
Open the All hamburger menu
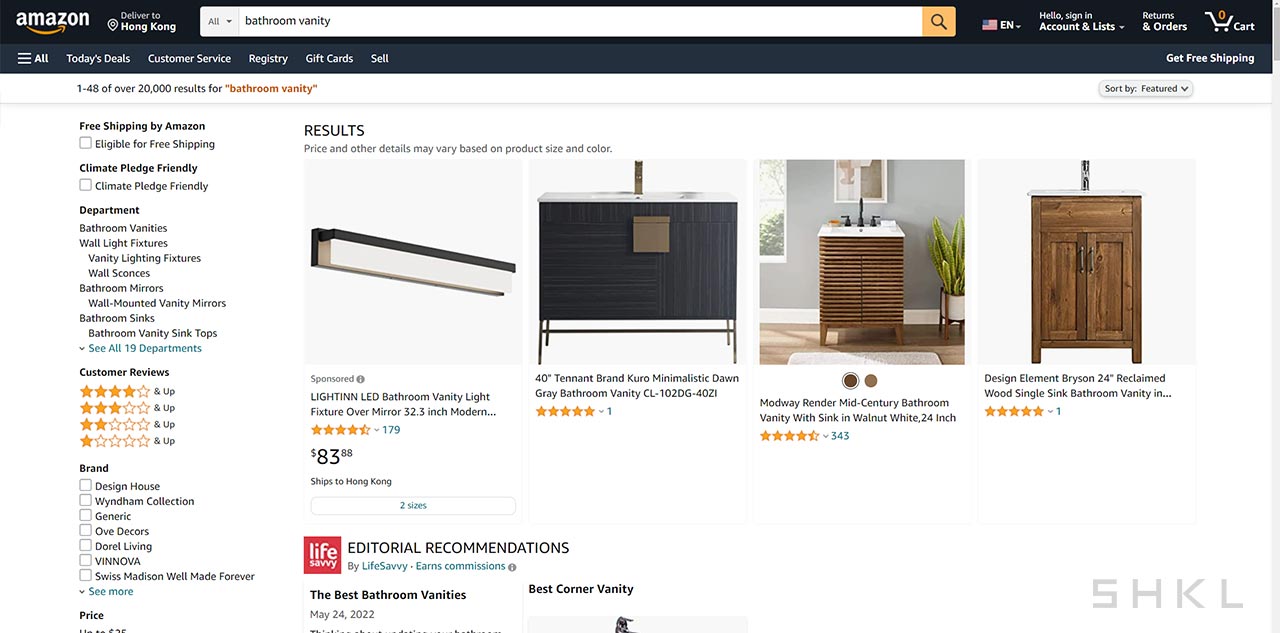pyautogui.click(x=33, y=58)
